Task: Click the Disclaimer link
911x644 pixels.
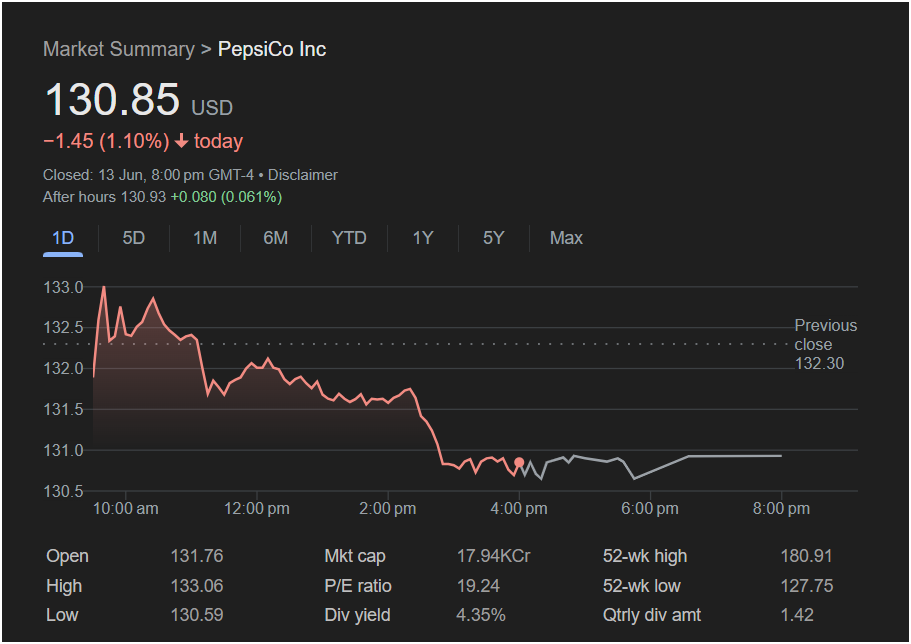Action: point(303,175)
